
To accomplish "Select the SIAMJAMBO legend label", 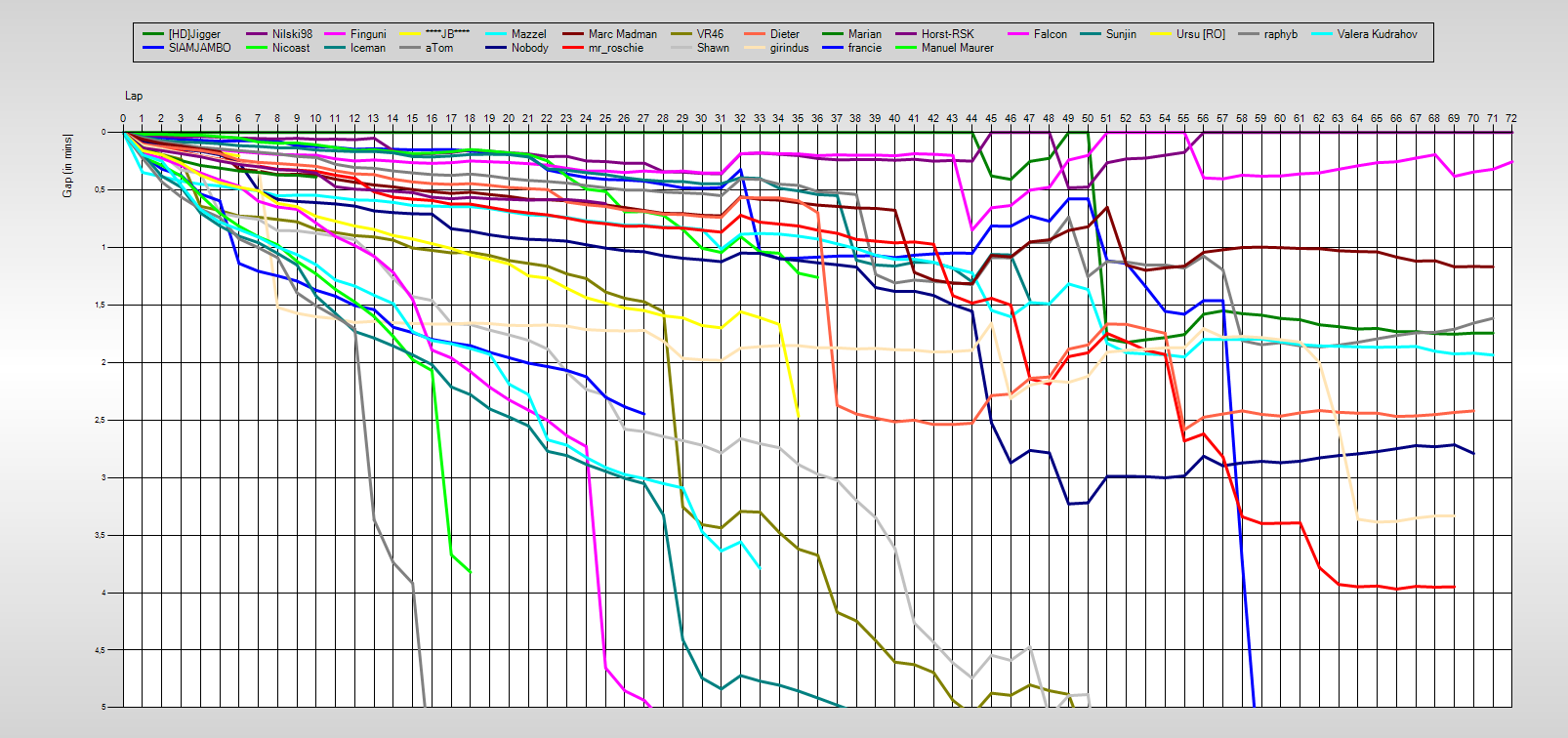I will pos(199,48).
